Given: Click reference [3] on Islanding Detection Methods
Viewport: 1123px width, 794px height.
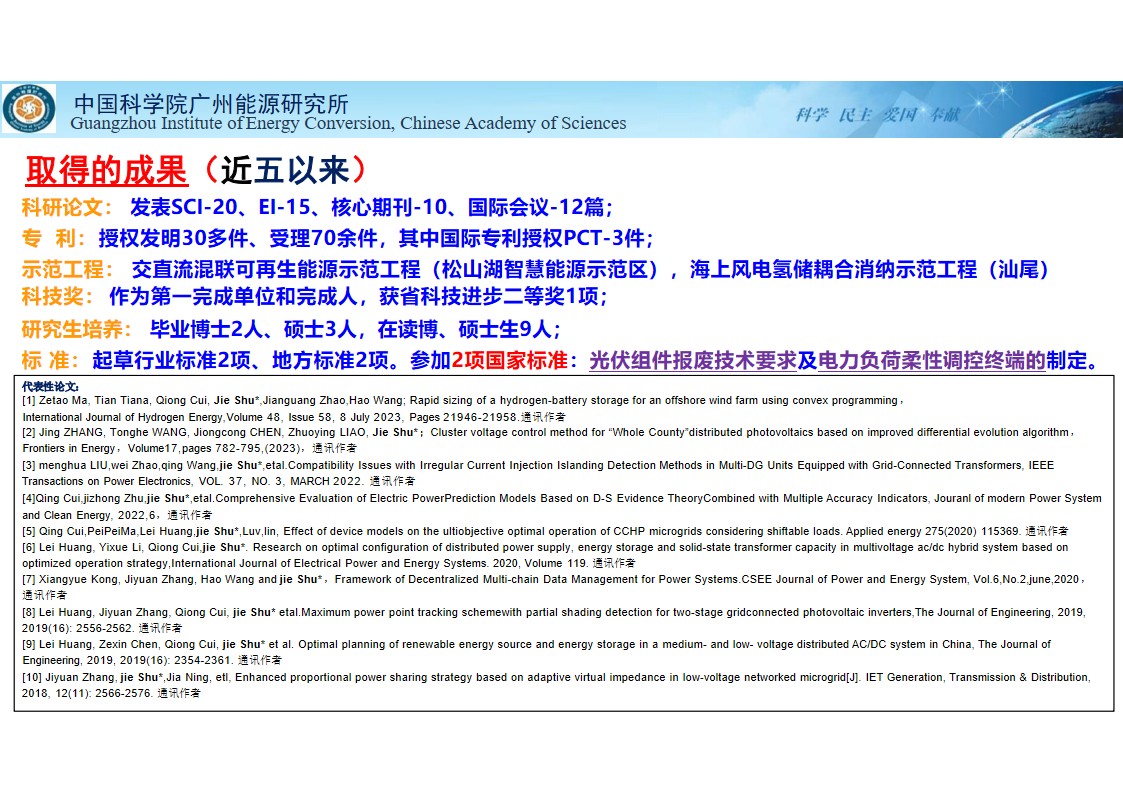Looking at the screenshot, I should (x=540, y=465).
